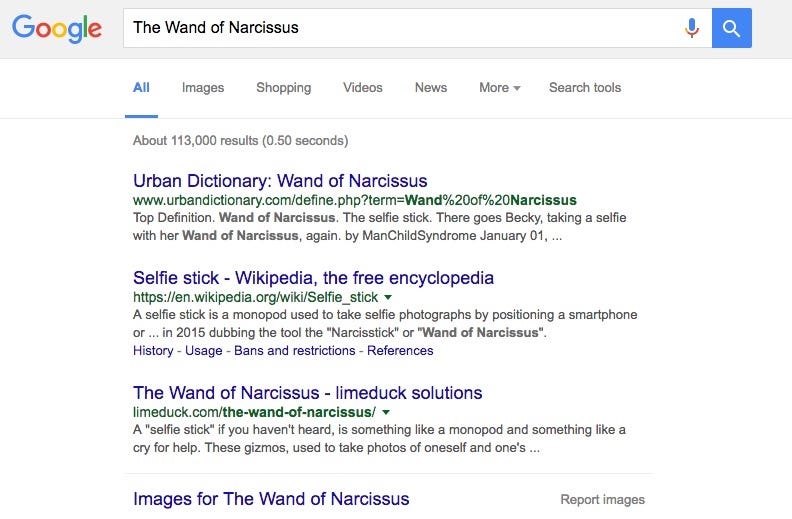Open limeduck solutions result link
Screen dimensions: 792x519
coord(308,393)
